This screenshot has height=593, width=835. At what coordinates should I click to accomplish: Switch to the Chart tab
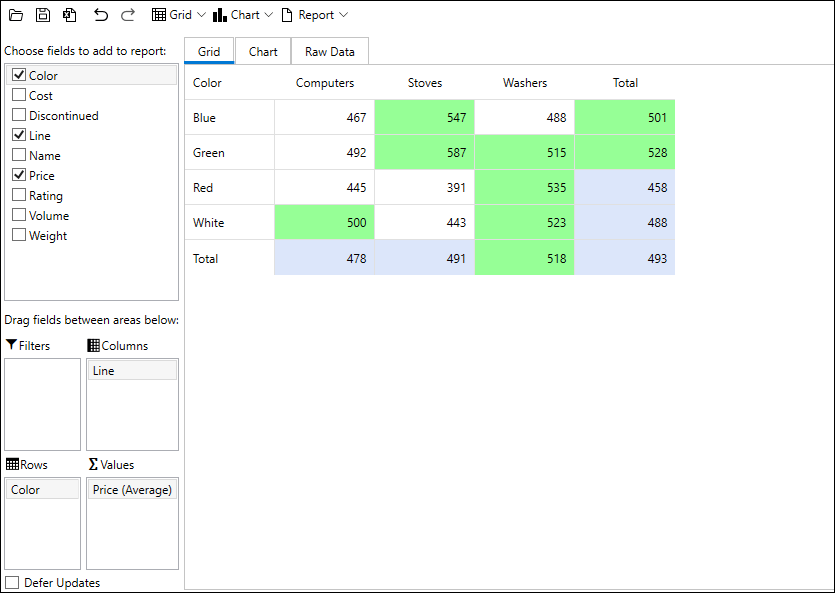pyautogui.click(x=262, y=51)
